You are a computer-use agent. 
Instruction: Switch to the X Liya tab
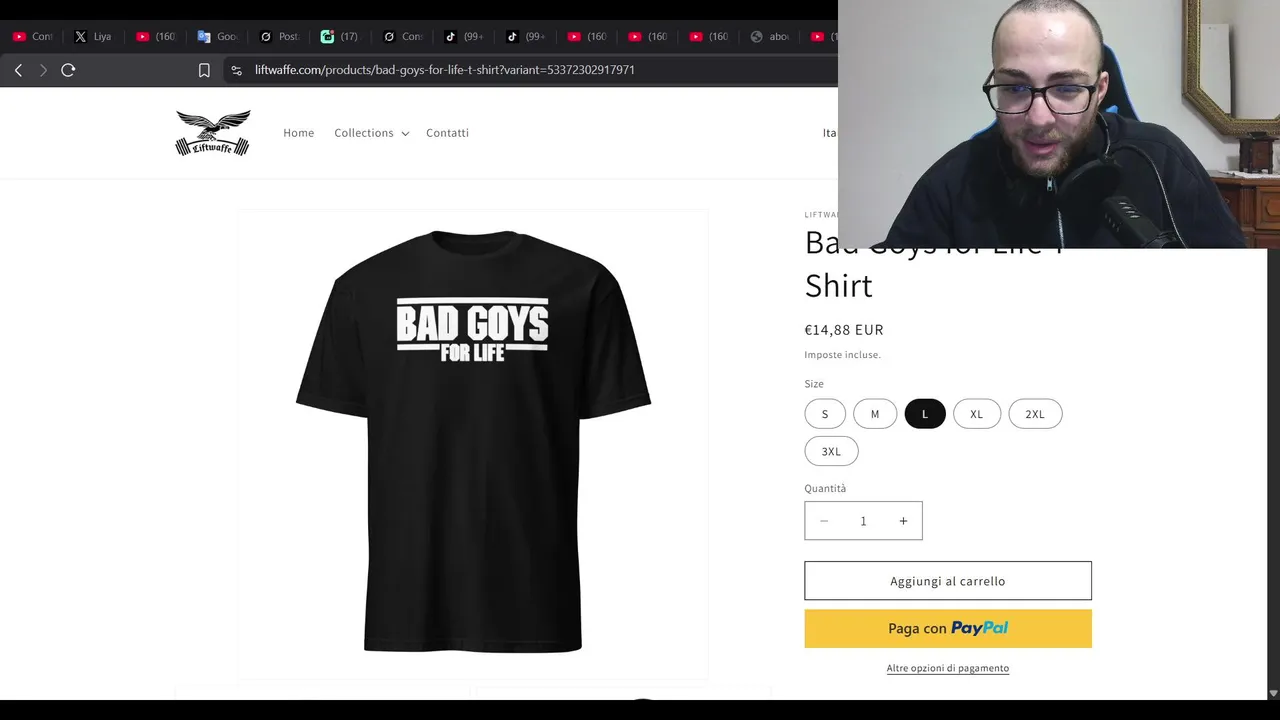pos(92,37)
